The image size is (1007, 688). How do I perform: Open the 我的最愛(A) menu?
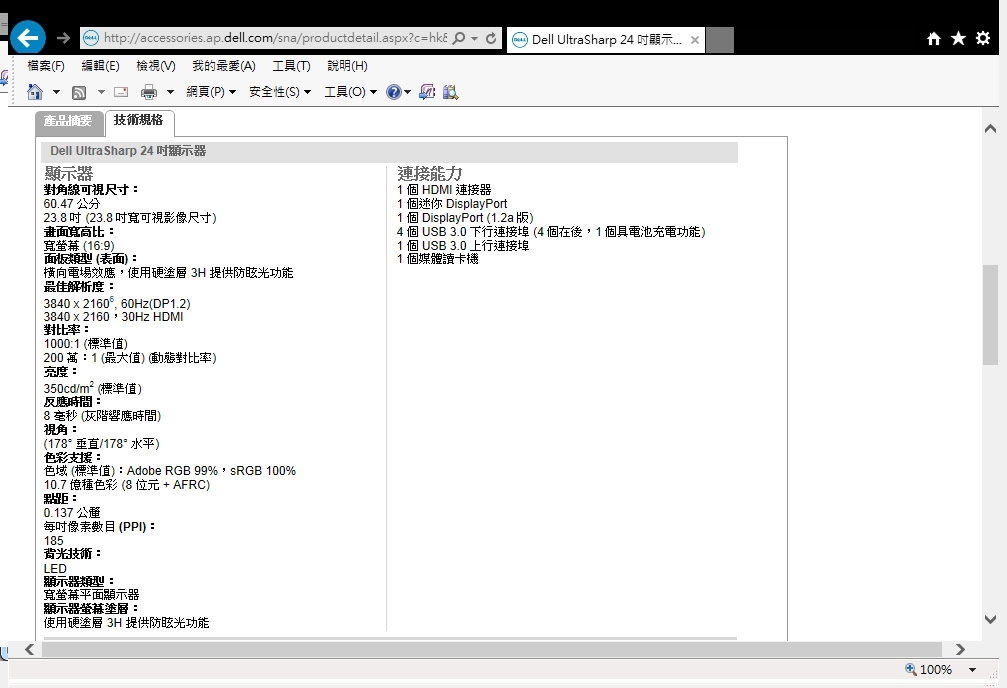(x=223, y=66)
